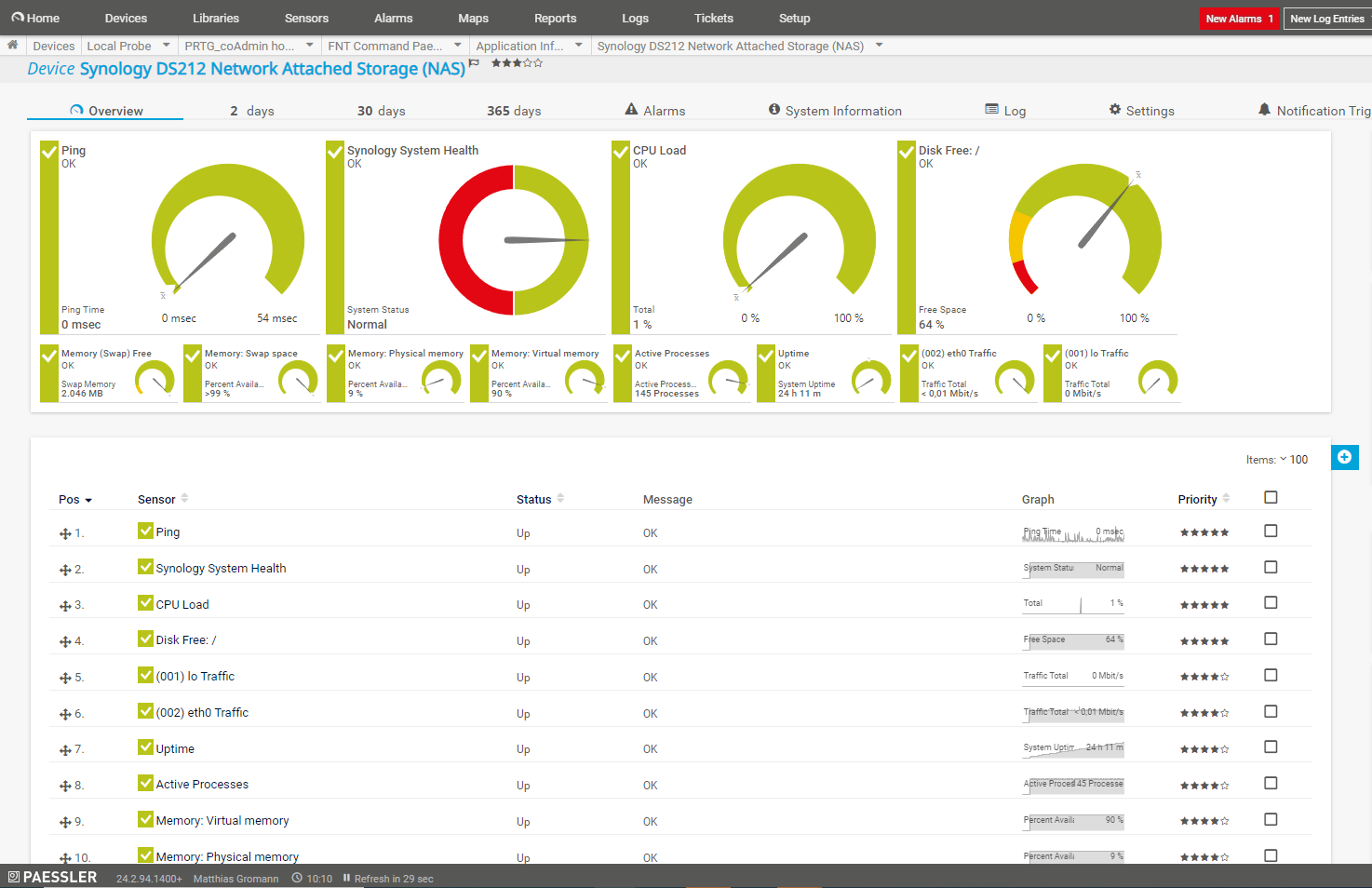Tick the checkbox for the Ping row
Image resolution: width=1372 pixels, height=888 pixels.
(x=1271, y=531)
